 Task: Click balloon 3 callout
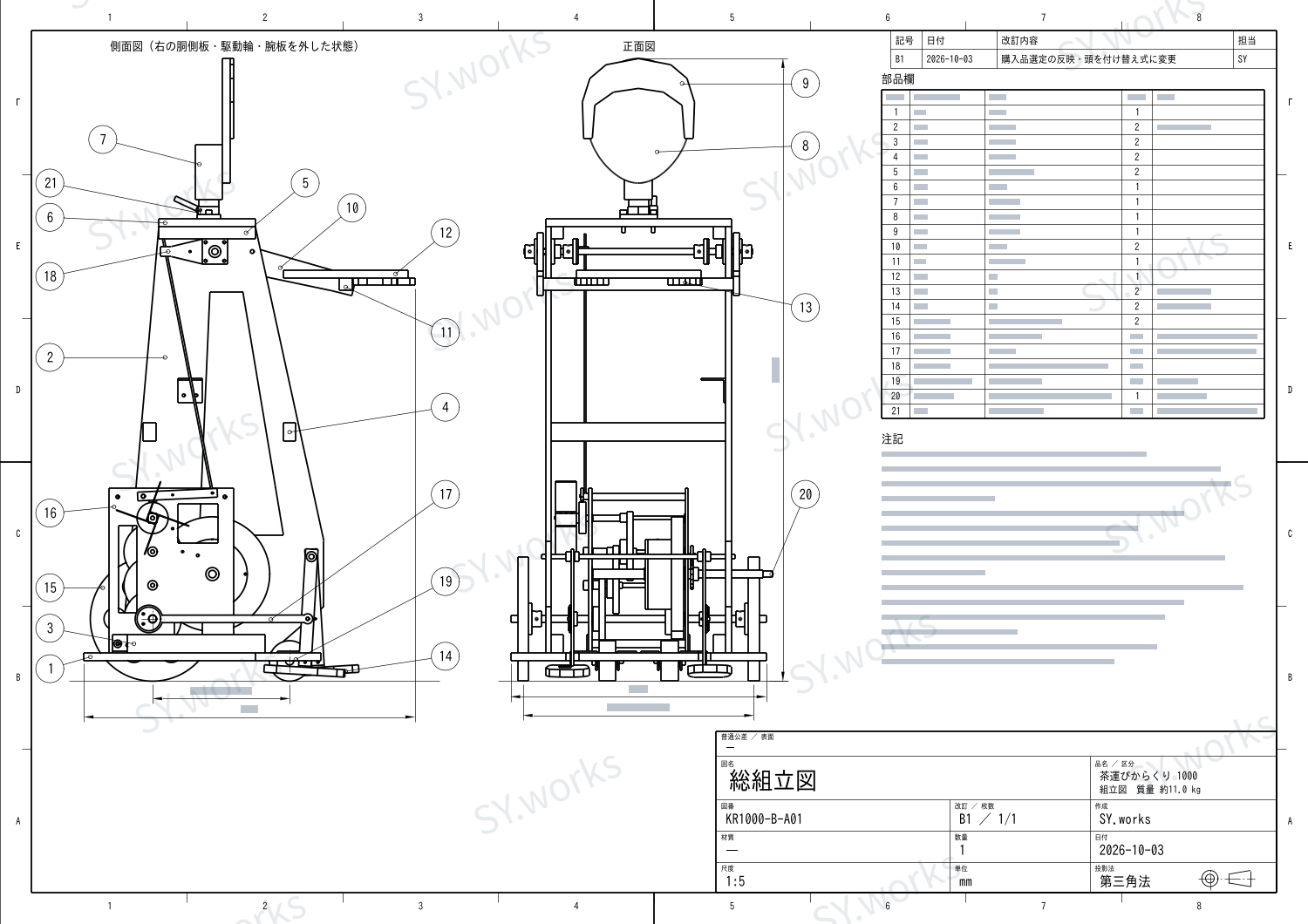coord(50,628)
